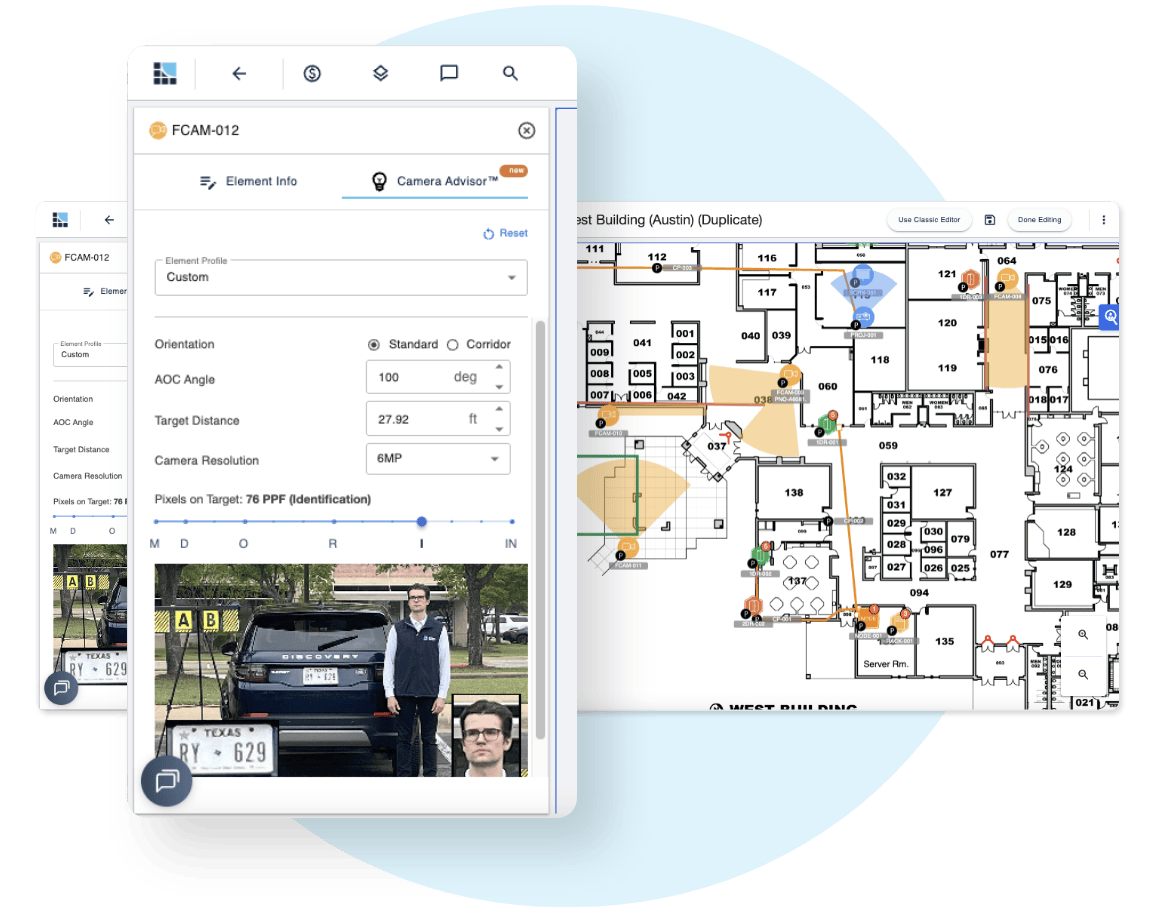Open the floating chat bubble button
The image size is (1154, 923).
point(165,781)
